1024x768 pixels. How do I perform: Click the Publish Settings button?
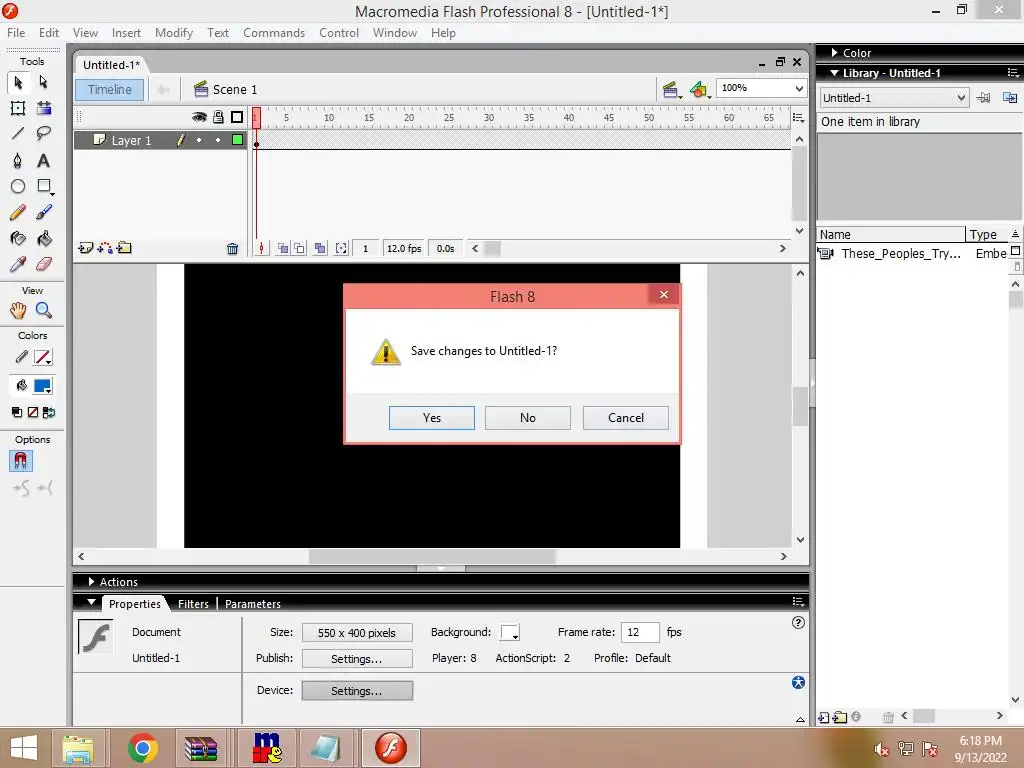(x=357, y=659)
